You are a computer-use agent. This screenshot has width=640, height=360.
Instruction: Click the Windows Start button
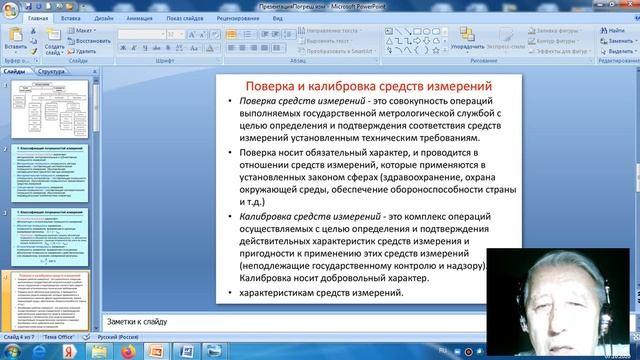click(12, 351)
